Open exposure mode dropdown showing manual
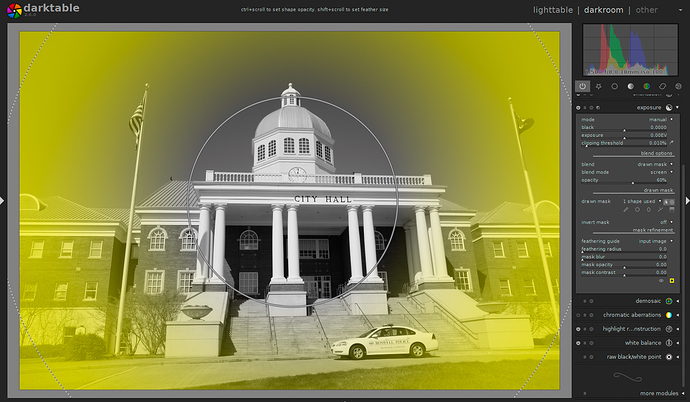This screenshot has width=690, height=402. point(627,120)
